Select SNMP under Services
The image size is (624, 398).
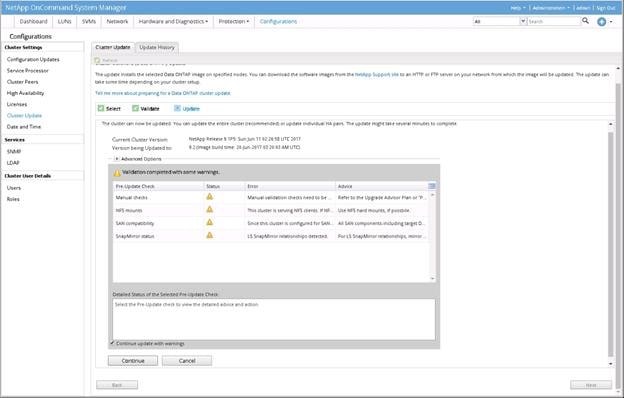14,152
